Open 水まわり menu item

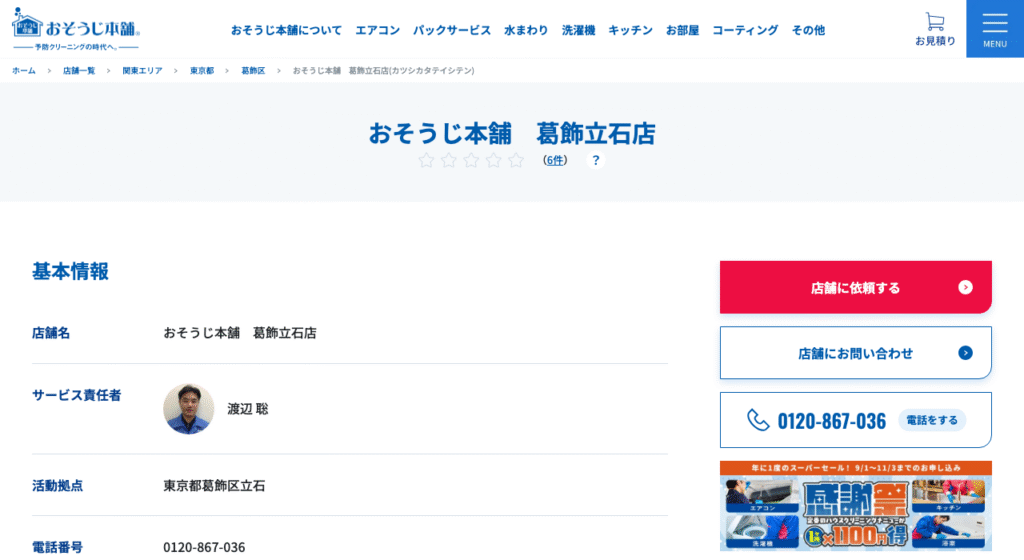click(x=526, y=30)
